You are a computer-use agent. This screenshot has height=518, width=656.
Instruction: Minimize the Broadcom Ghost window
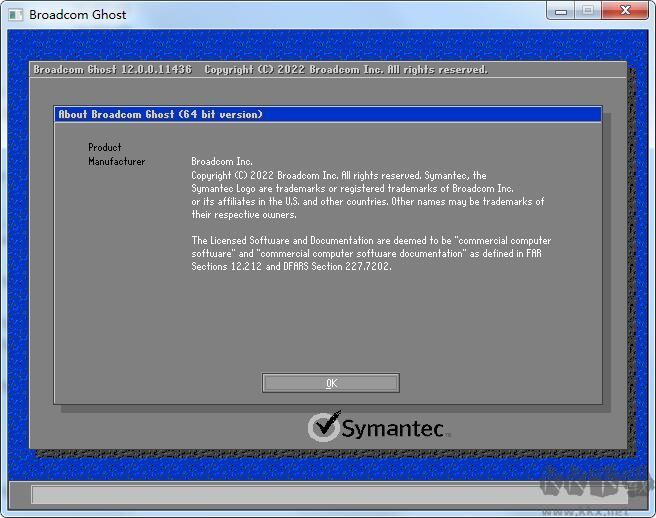[561, 11]
